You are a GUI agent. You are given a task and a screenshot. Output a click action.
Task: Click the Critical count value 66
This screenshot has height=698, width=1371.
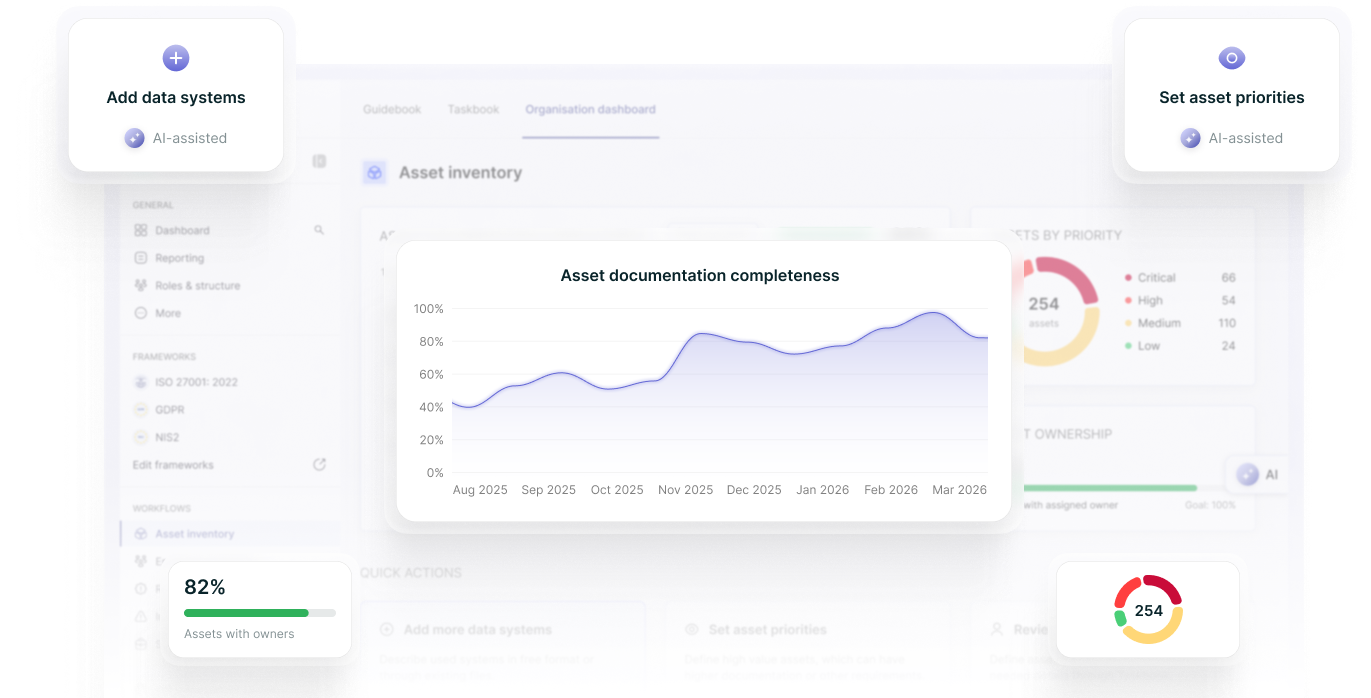pyautogui.click(x=1229, y=278)
